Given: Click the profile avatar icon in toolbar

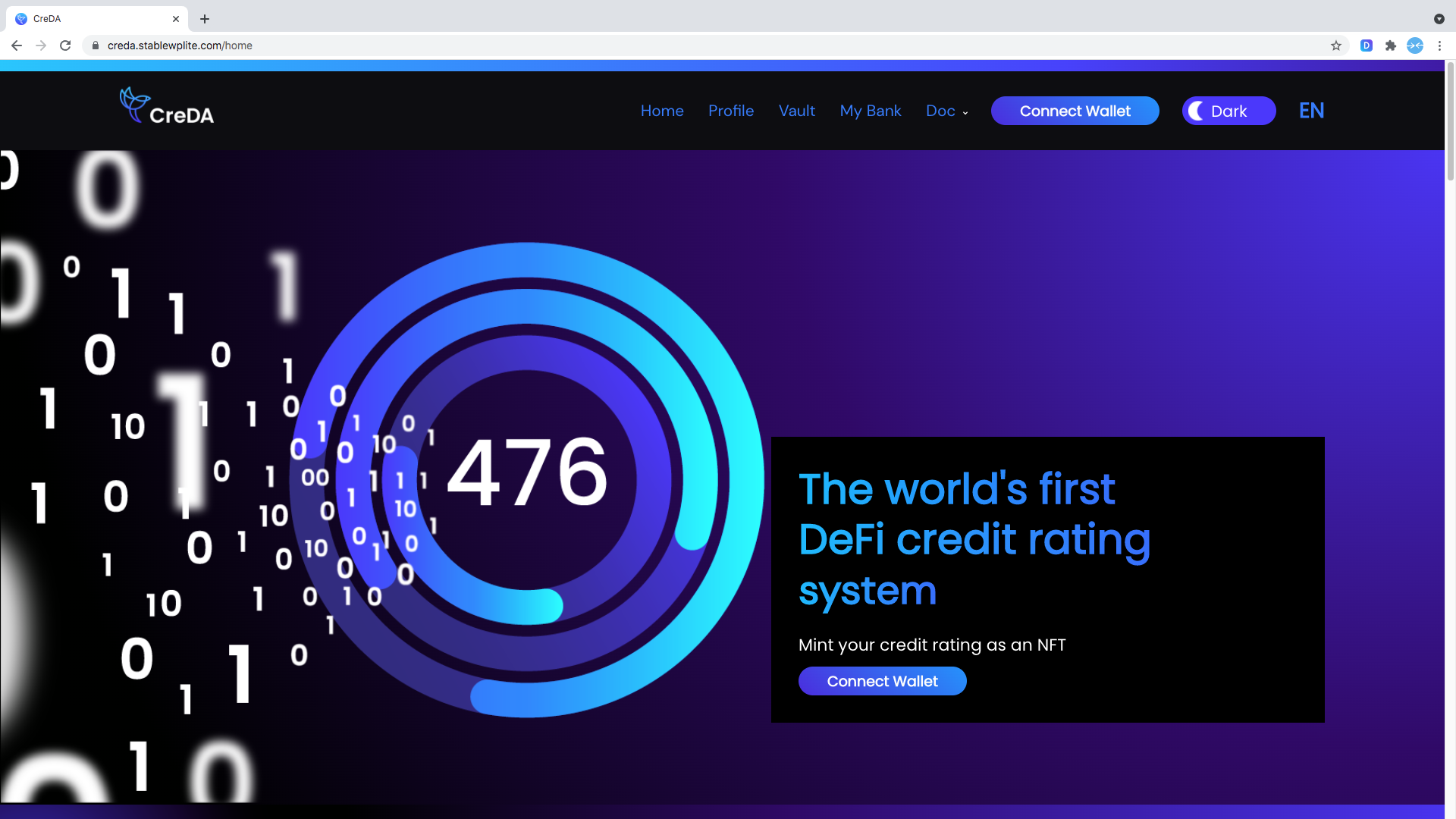Looking at the screenshot, I should point(1415,45).
